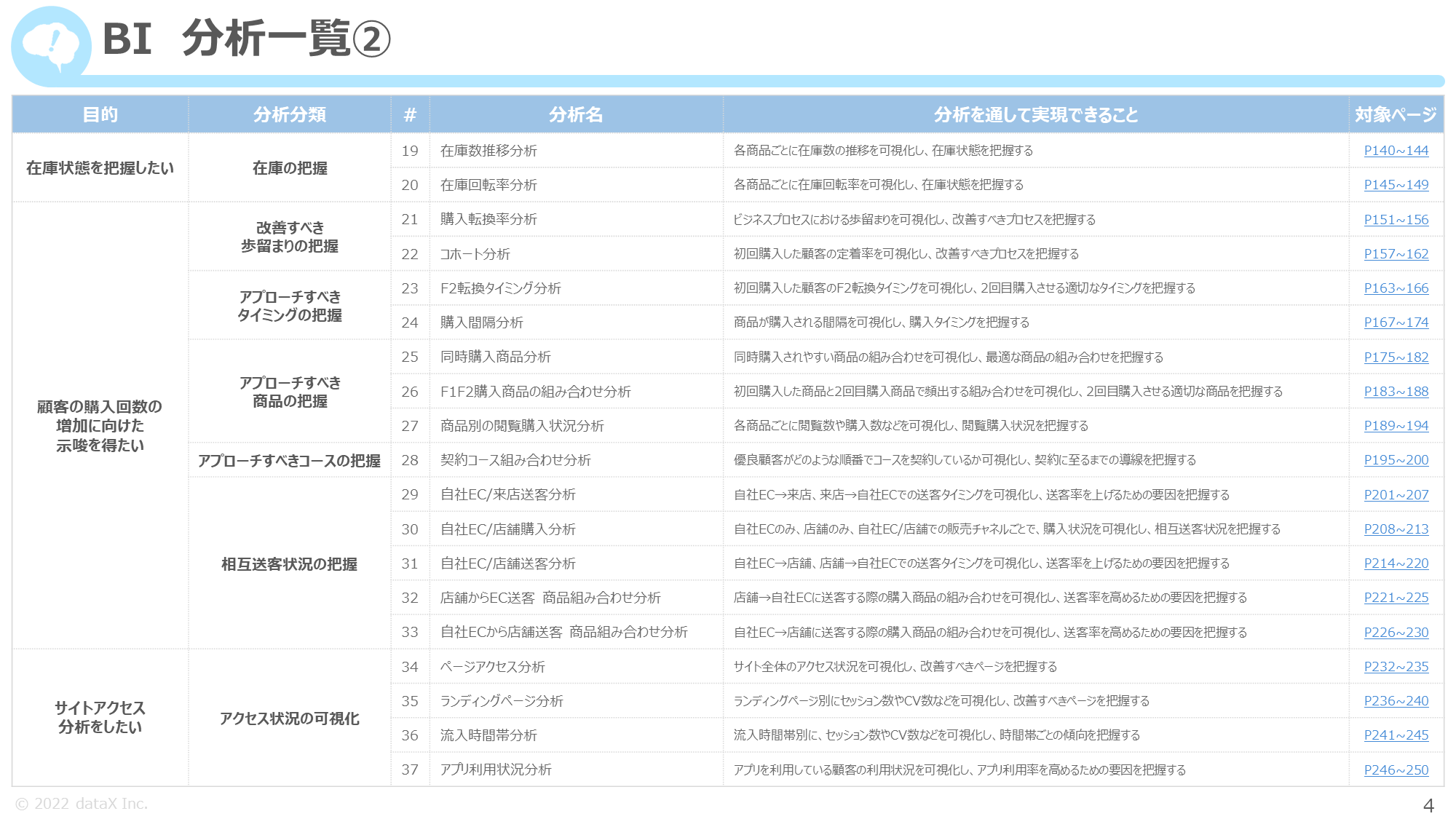Open page link P167~174

click(x=1396, y=323)
